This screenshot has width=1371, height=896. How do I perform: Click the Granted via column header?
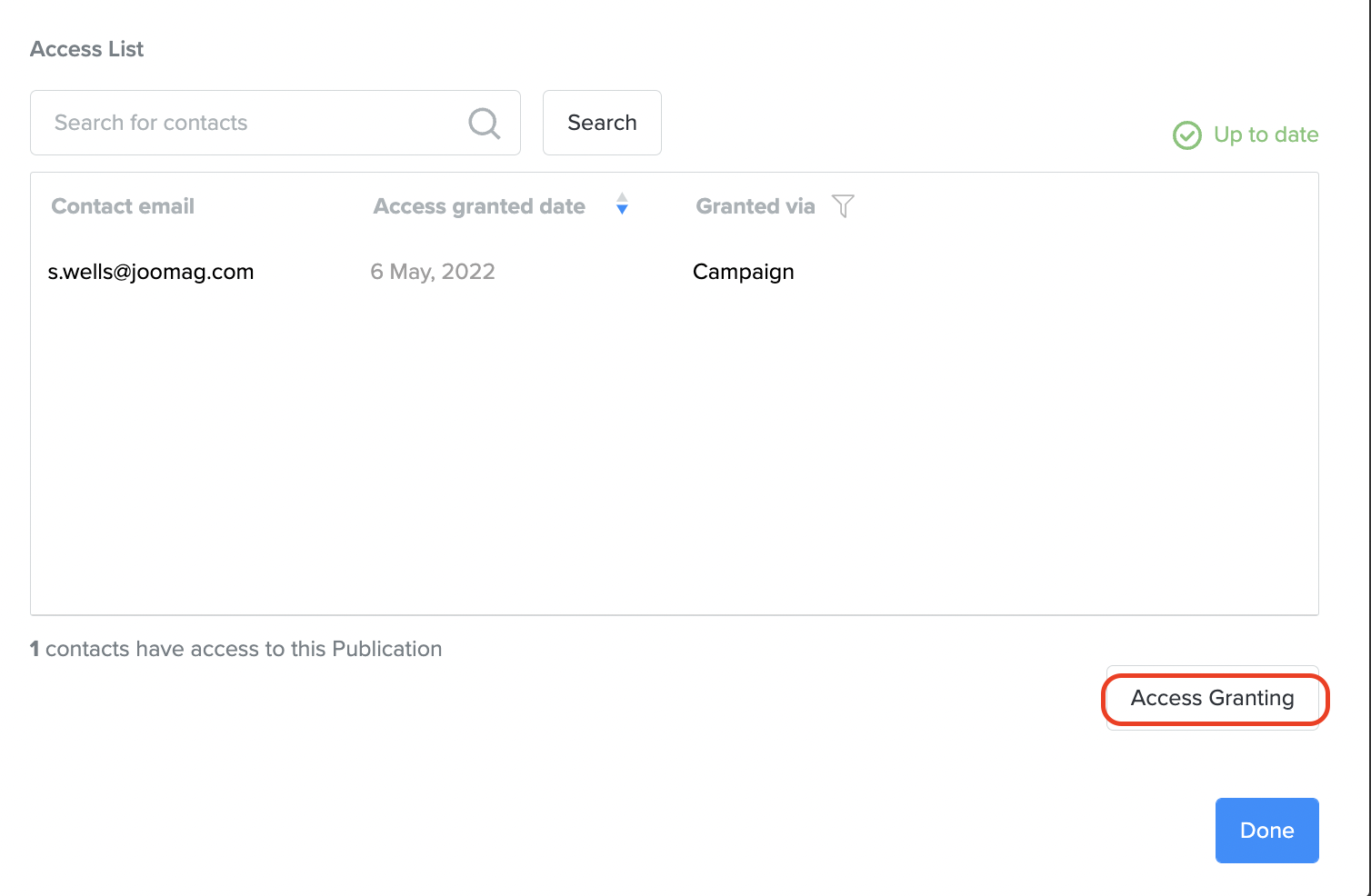click(755, 206)
